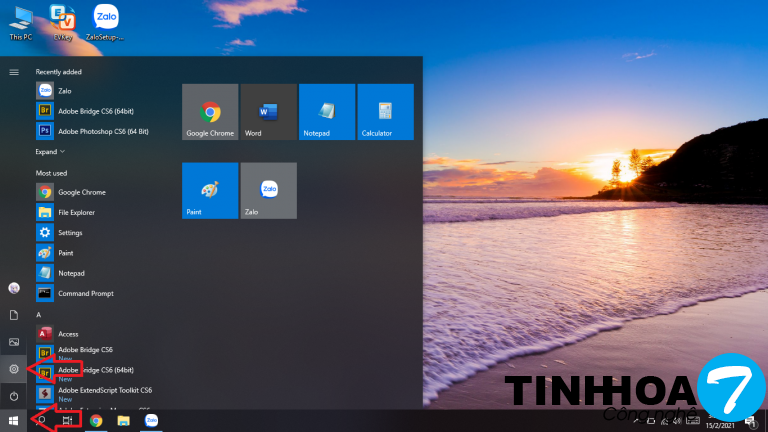
Task: Open Adobe Photoshop CS6 (64 Bit)
Action: coord(102,131)
